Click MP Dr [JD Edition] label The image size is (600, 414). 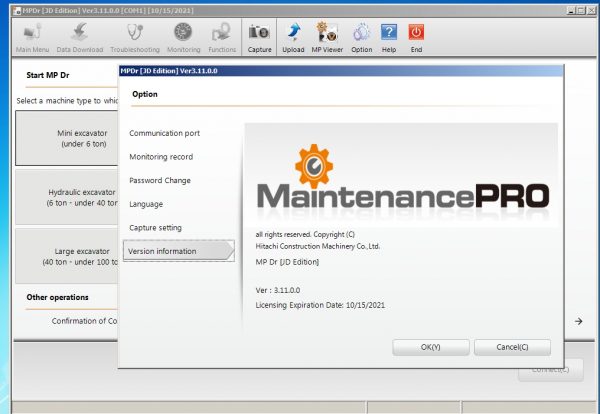[x=287, y=262]
